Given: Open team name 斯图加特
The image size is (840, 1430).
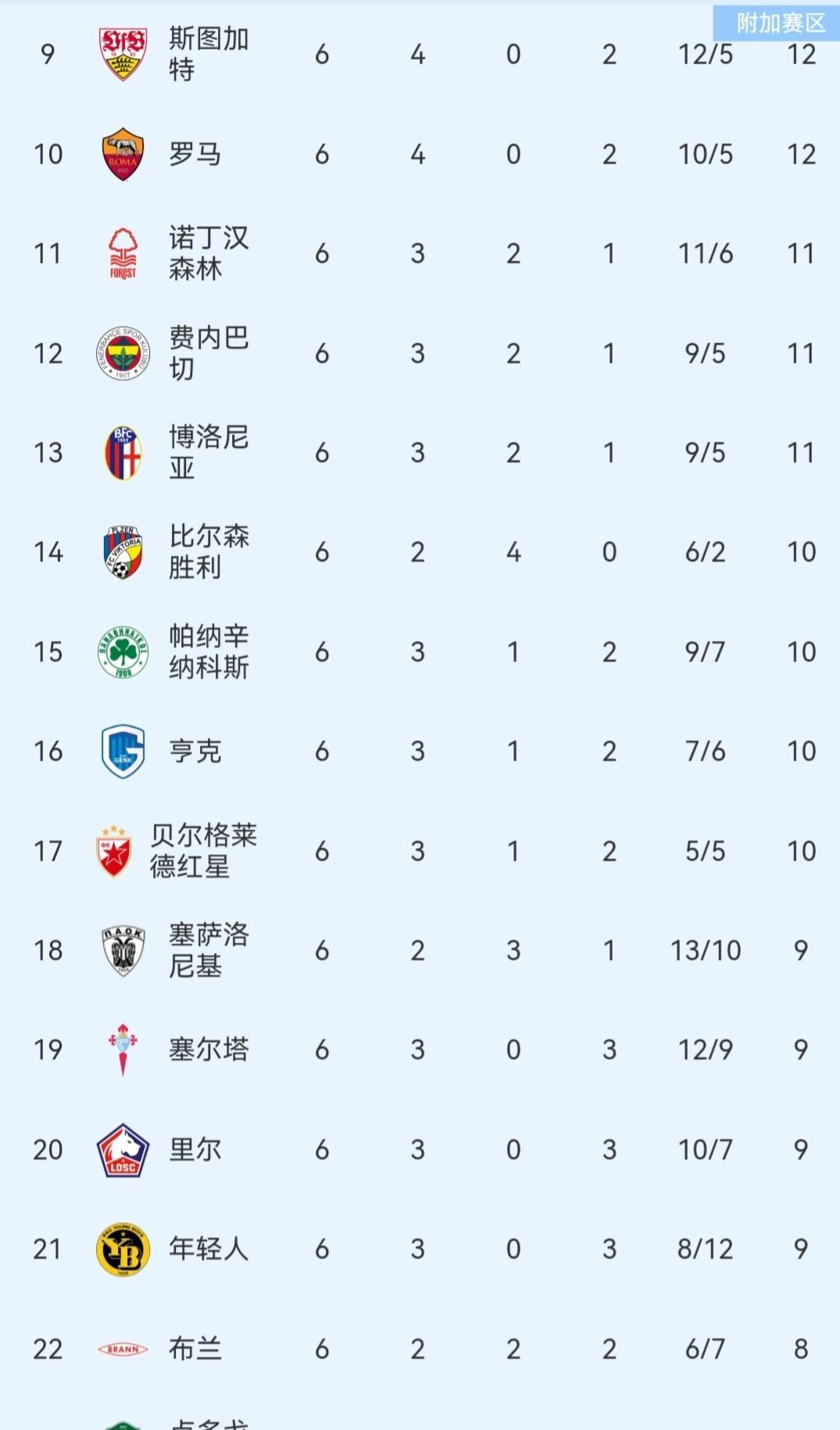Looking at the screenshot, I should [209, 54].
